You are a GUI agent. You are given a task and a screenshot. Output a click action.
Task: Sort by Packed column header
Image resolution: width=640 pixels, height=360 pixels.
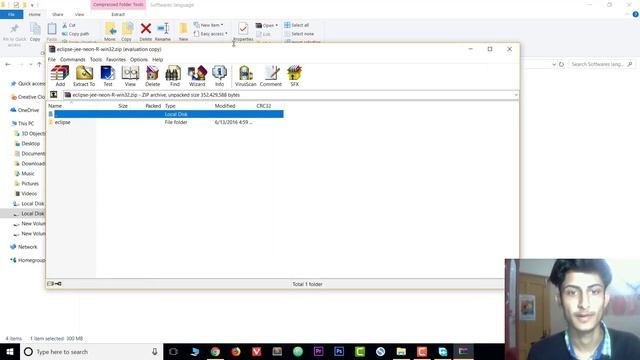coord(153,106)
